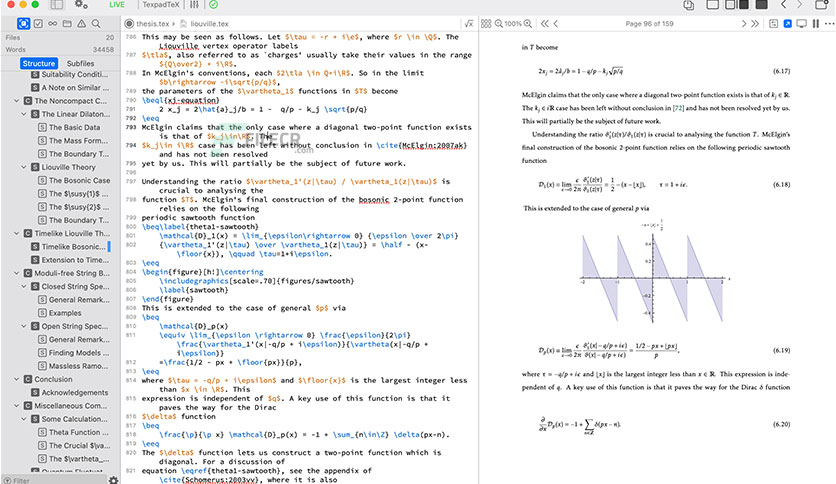Toggle the blue sync arrow button
Image resolution: width=836 pixels, height=484 pixels.
pyautogui.click(x=787, y=23)
